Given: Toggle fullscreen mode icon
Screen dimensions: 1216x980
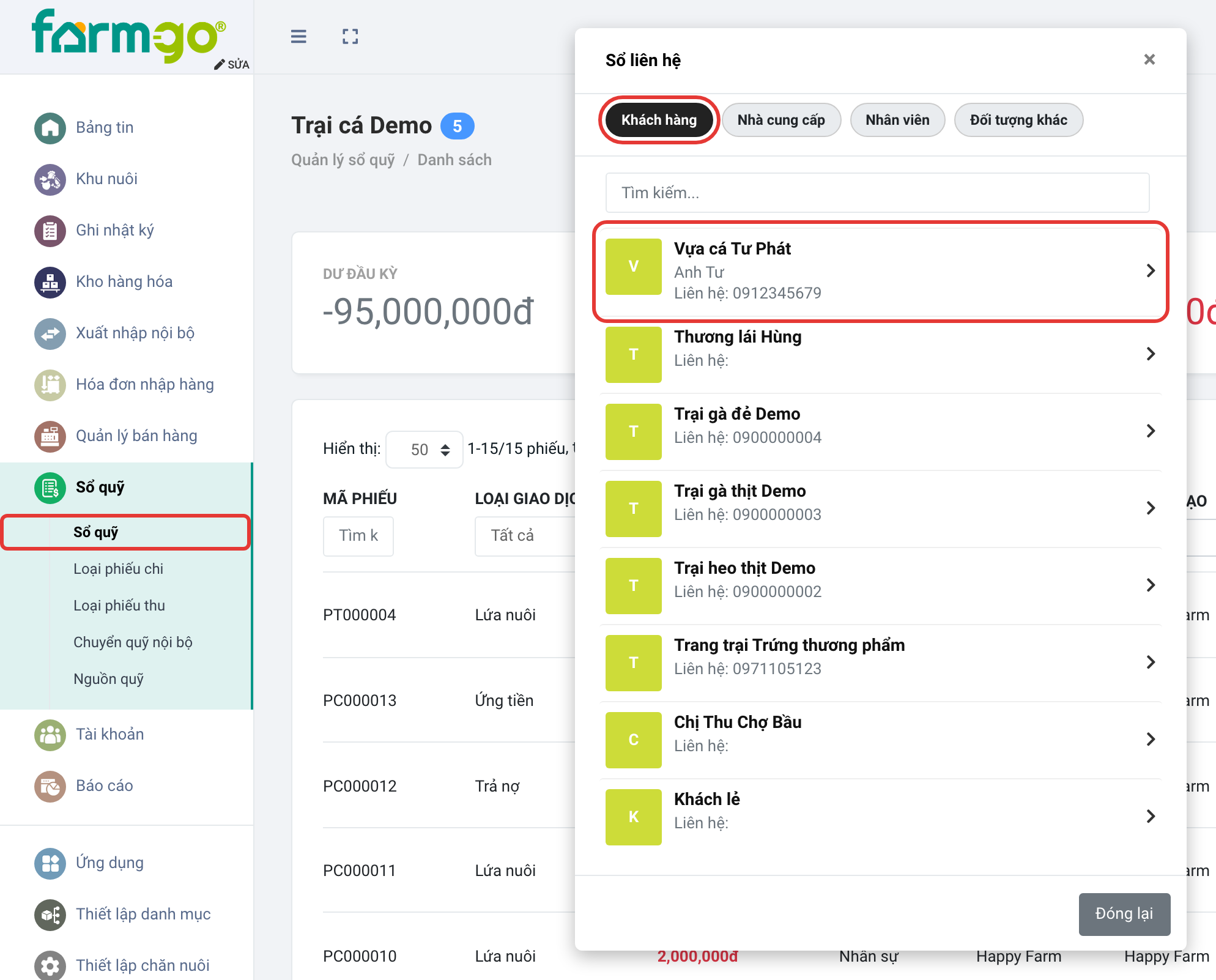Looking at the screenshot, I should pyautogui.click(x=350, y=37).
